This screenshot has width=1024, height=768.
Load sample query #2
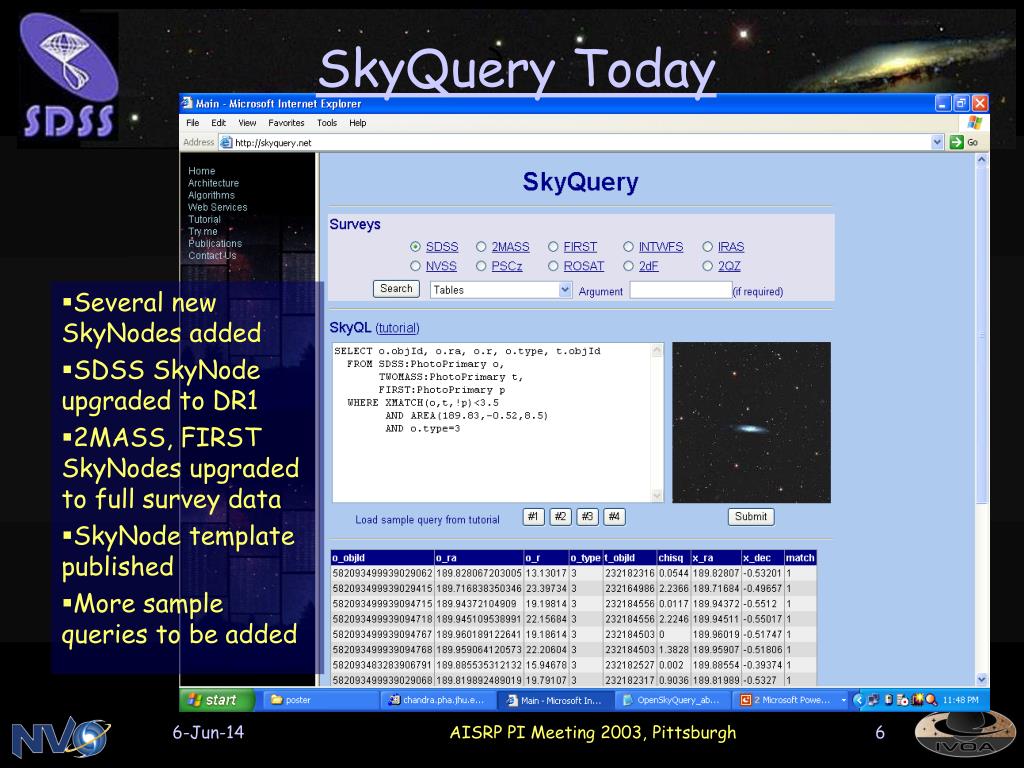tap(560, 517)
